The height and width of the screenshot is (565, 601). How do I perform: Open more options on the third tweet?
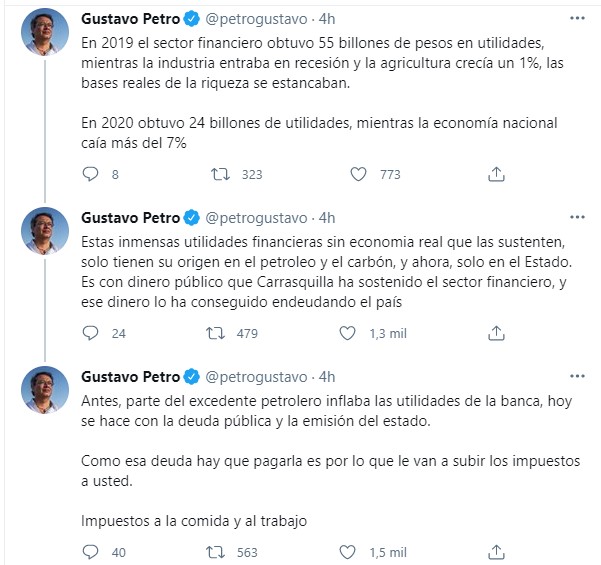[577, 376]
